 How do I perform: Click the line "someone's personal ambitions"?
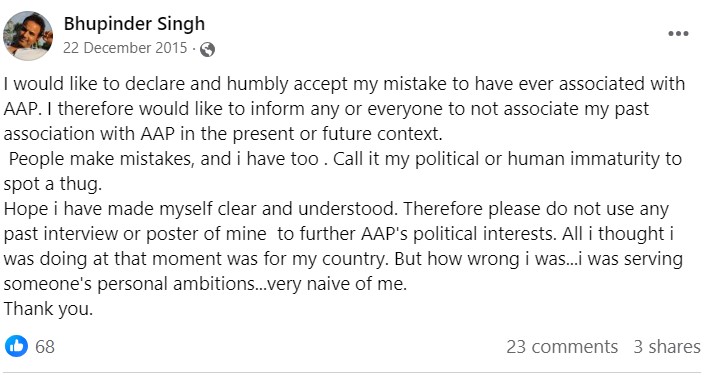pos(205,284)
